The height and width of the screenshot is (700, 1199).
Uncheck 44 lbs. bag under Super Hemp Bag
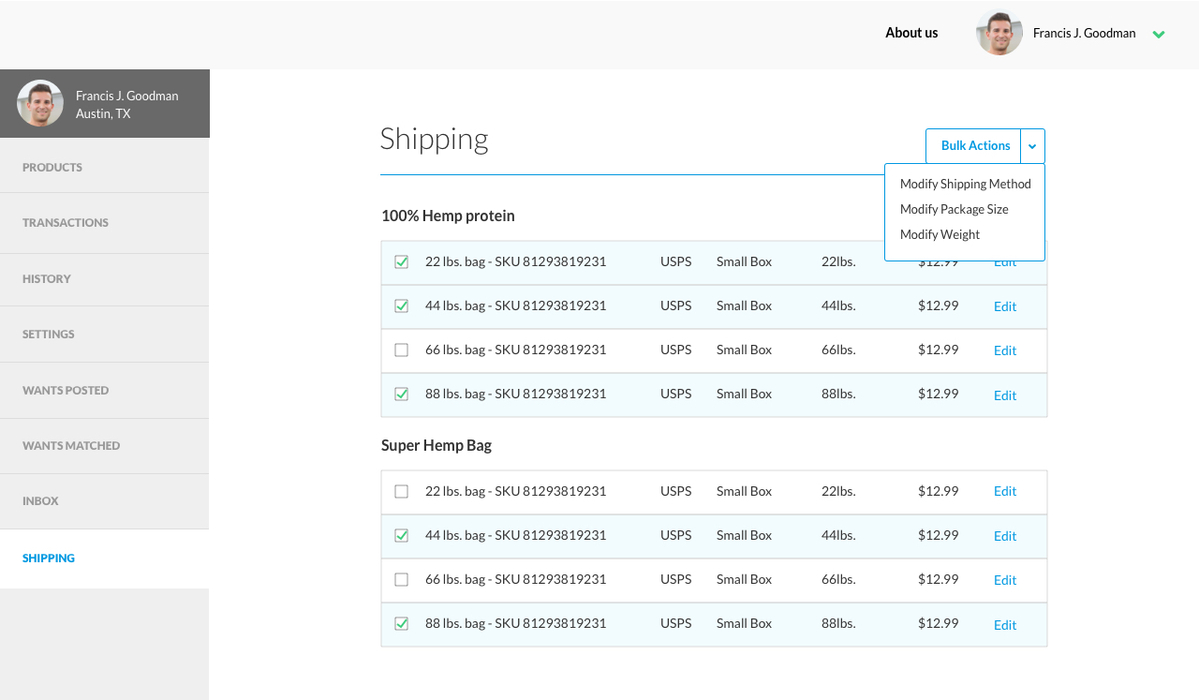[401, 536]
